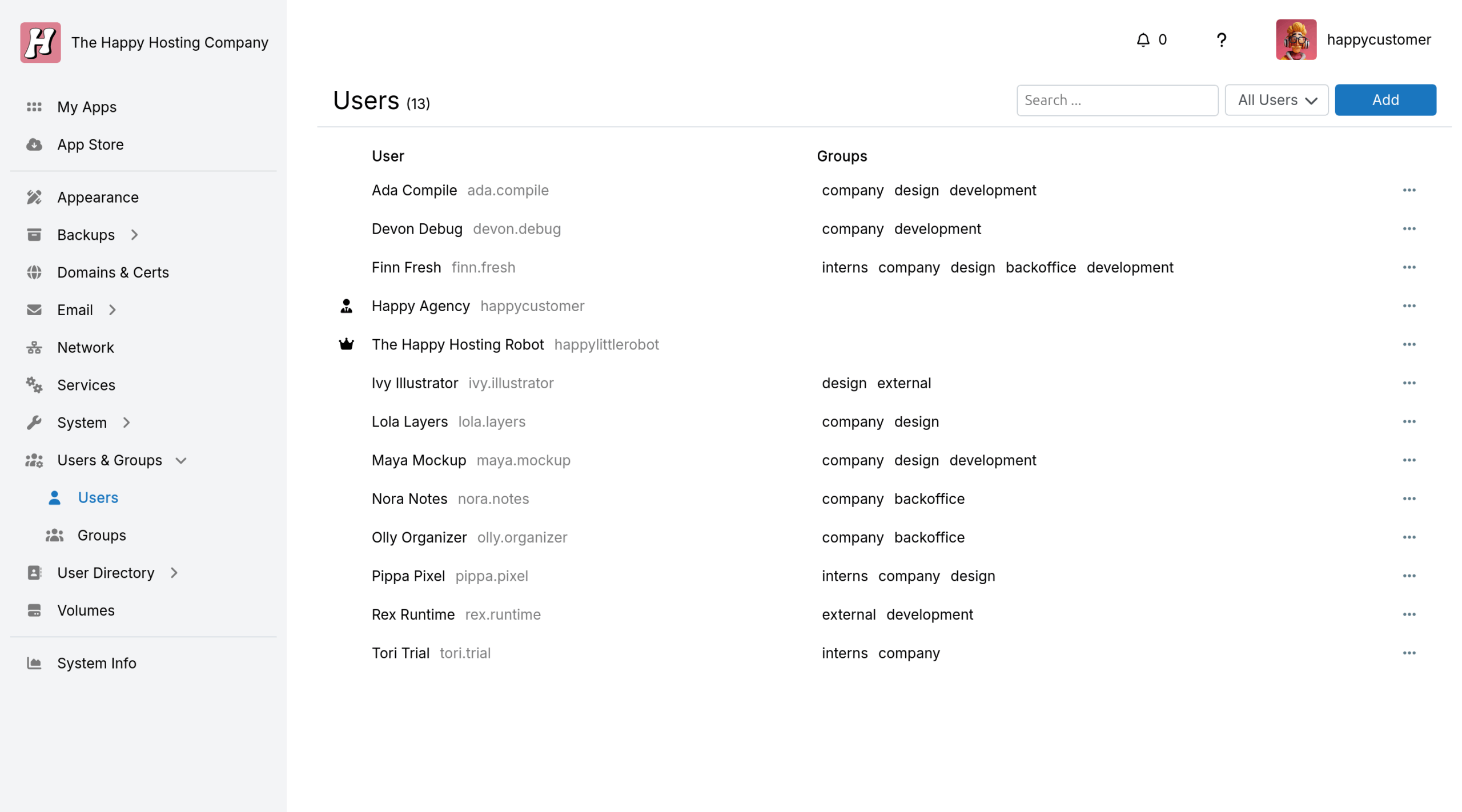Click the notification bell icon
Viewport: 1462px width, 812px height.
1142,40
